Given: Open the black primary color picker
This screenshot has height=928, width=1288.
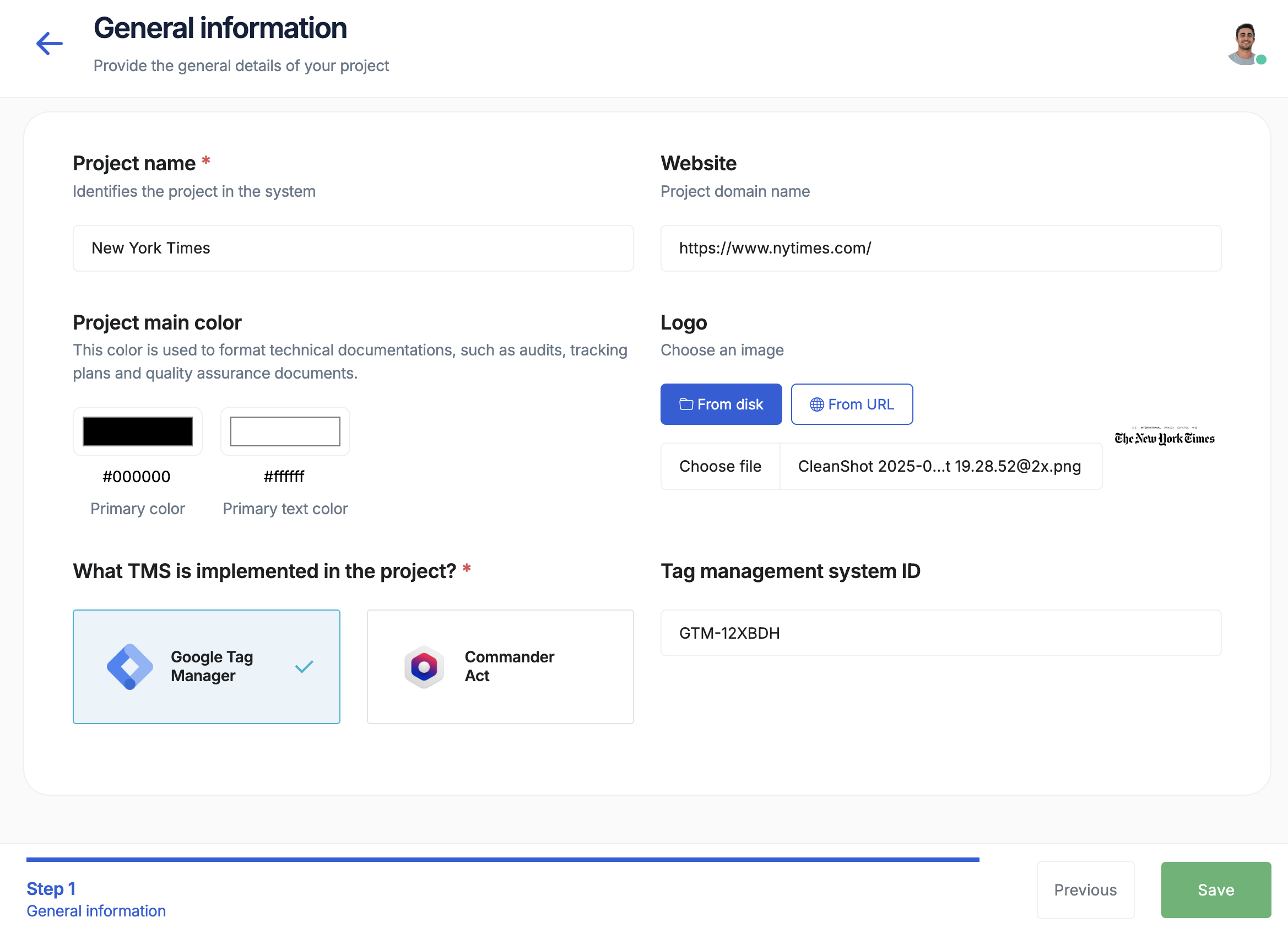Looking at the screenshot, I should 137,431.
